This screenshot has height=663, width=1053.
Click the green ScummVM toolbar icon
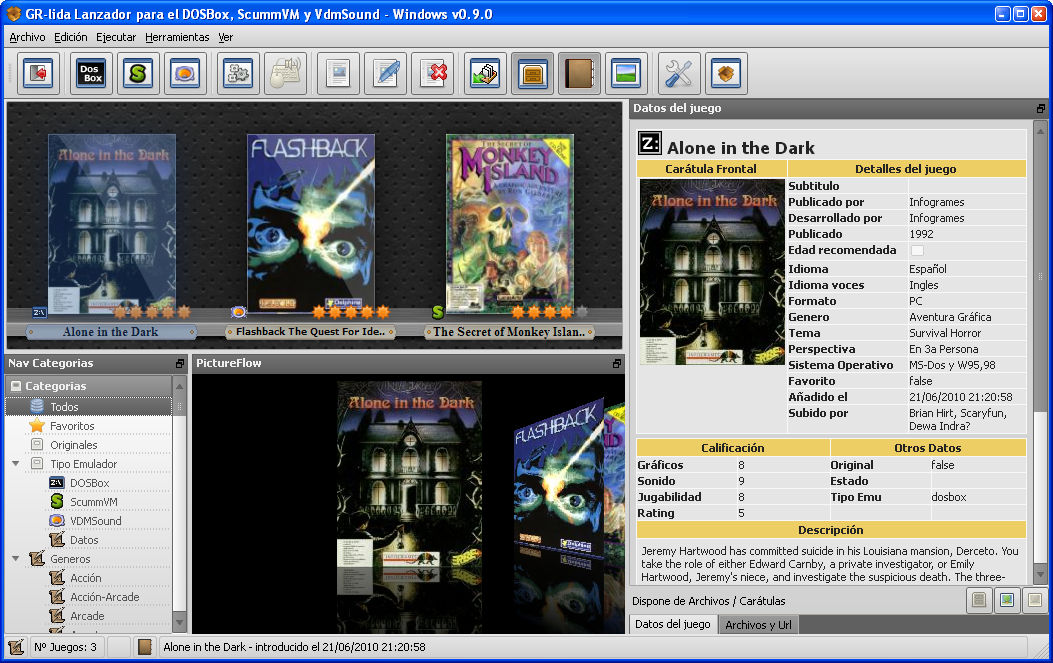138,73
